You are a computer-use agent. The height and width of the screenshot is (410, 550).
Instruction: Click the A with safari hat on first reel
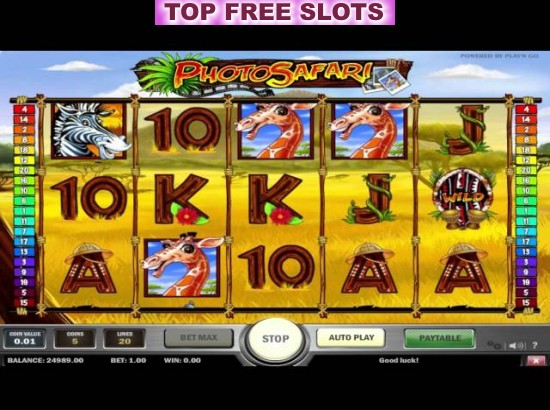(88, 268)
